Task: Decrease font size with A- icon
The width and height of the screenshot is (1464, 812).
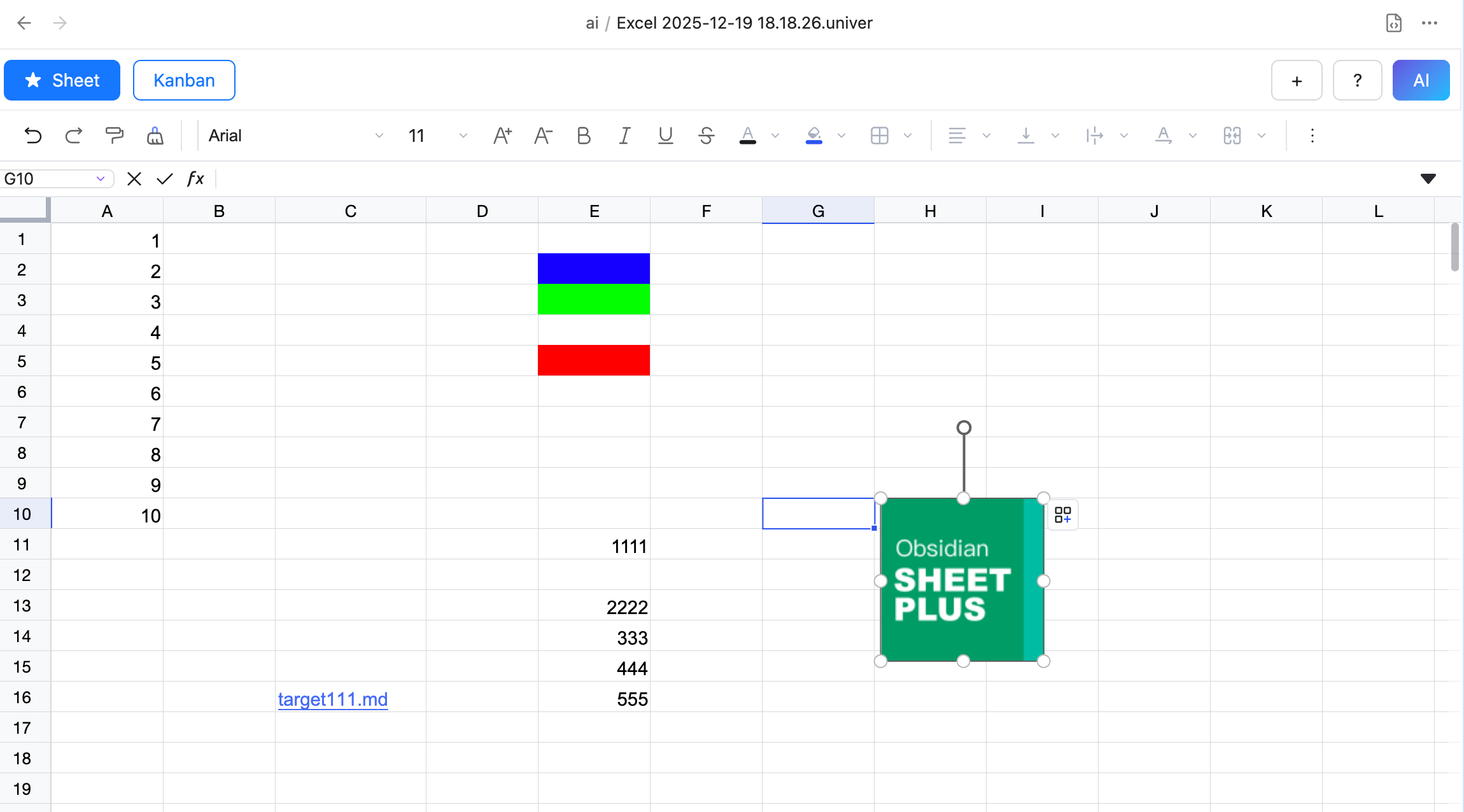Action: [x=543, y=136]
